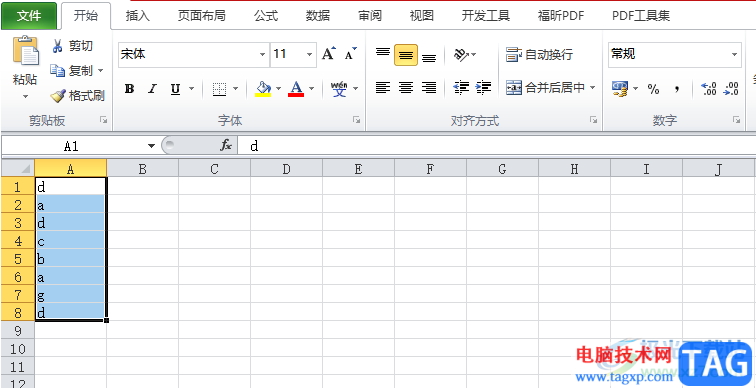756x388 pixels.
Task: Click the Copy icon
Action: [x=57, y=71]
